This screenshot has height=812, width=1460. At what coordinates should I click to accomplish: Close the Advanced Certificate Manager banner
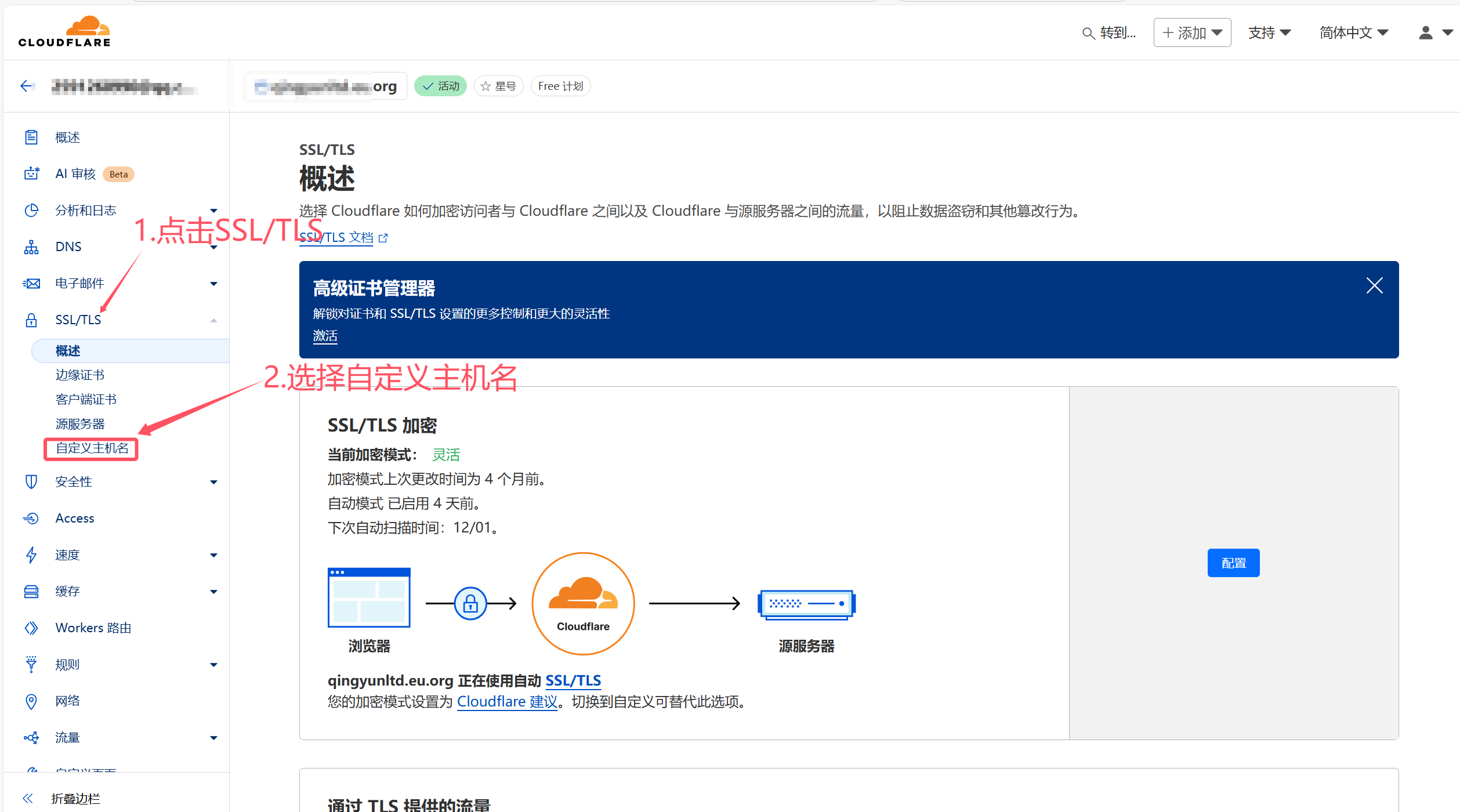click(x=1374, y=285)
